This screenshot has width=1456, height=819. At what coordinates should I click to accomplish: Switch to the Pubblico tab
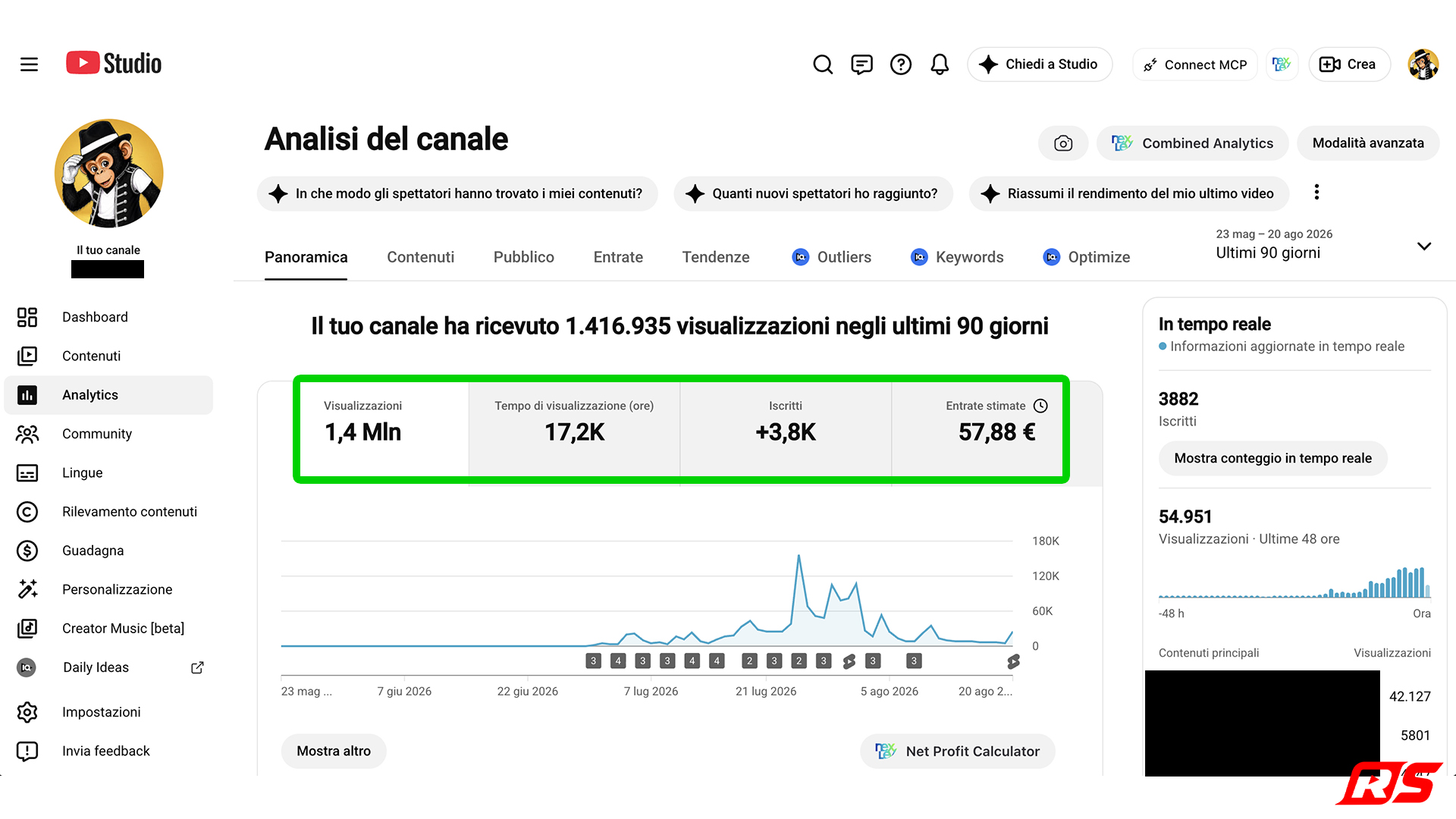[x=524, y=257]
